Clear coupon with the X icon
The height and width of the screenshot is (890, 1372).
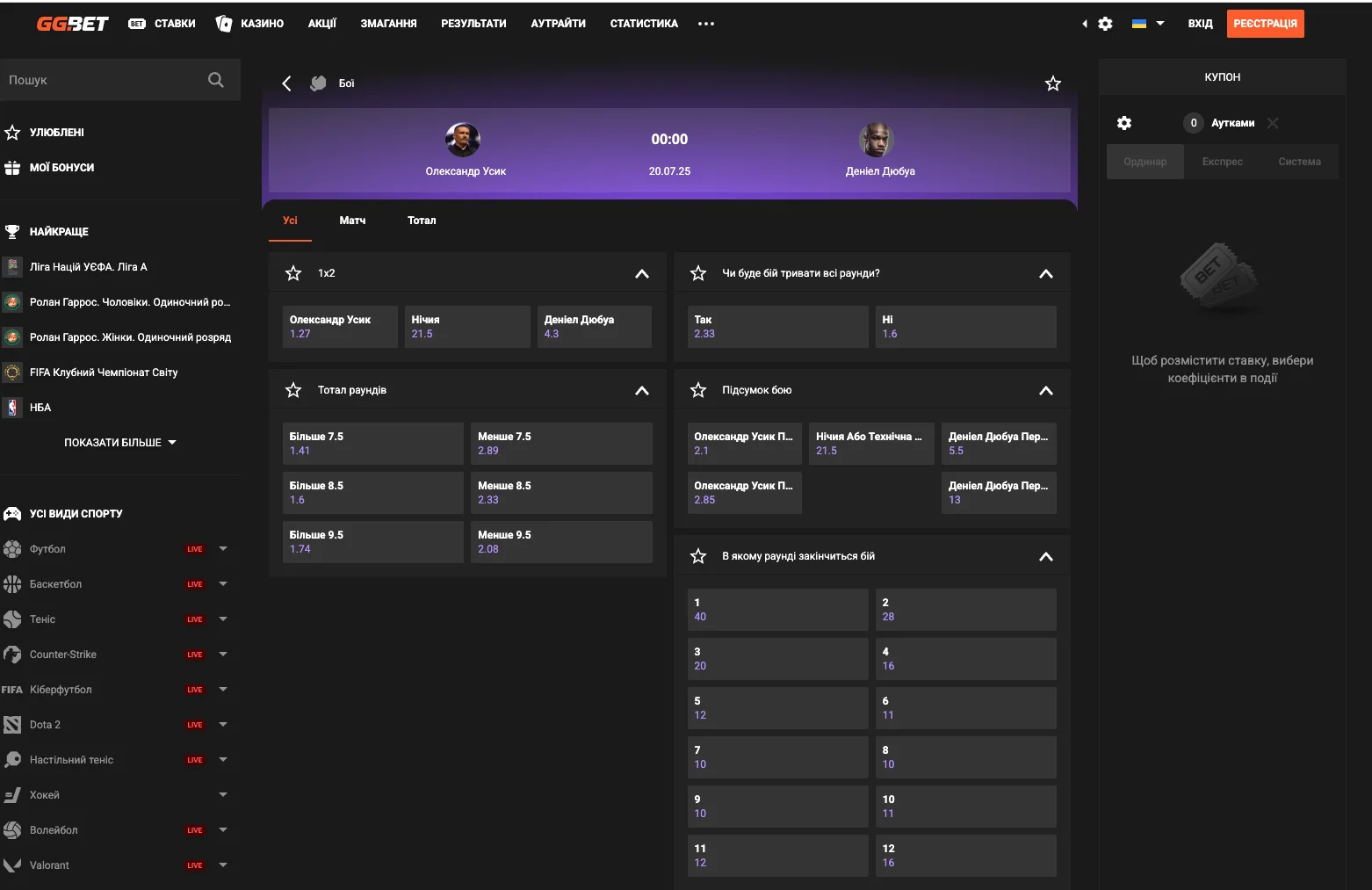point(1273,123)
